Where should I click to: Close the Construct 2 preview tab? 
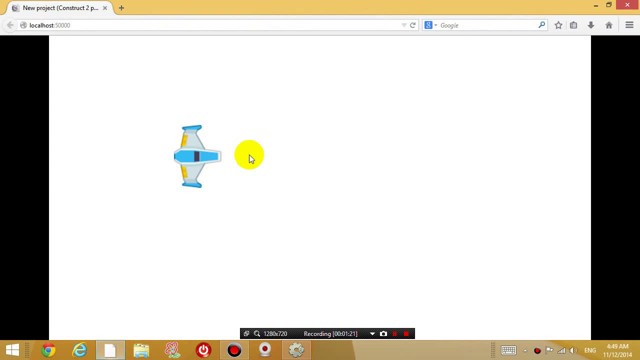105,8
